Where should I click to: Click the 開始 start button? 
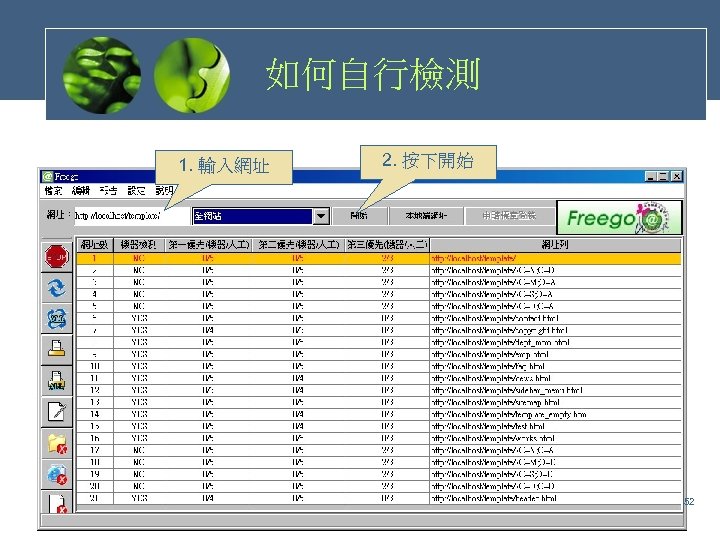tap(359, 215)
